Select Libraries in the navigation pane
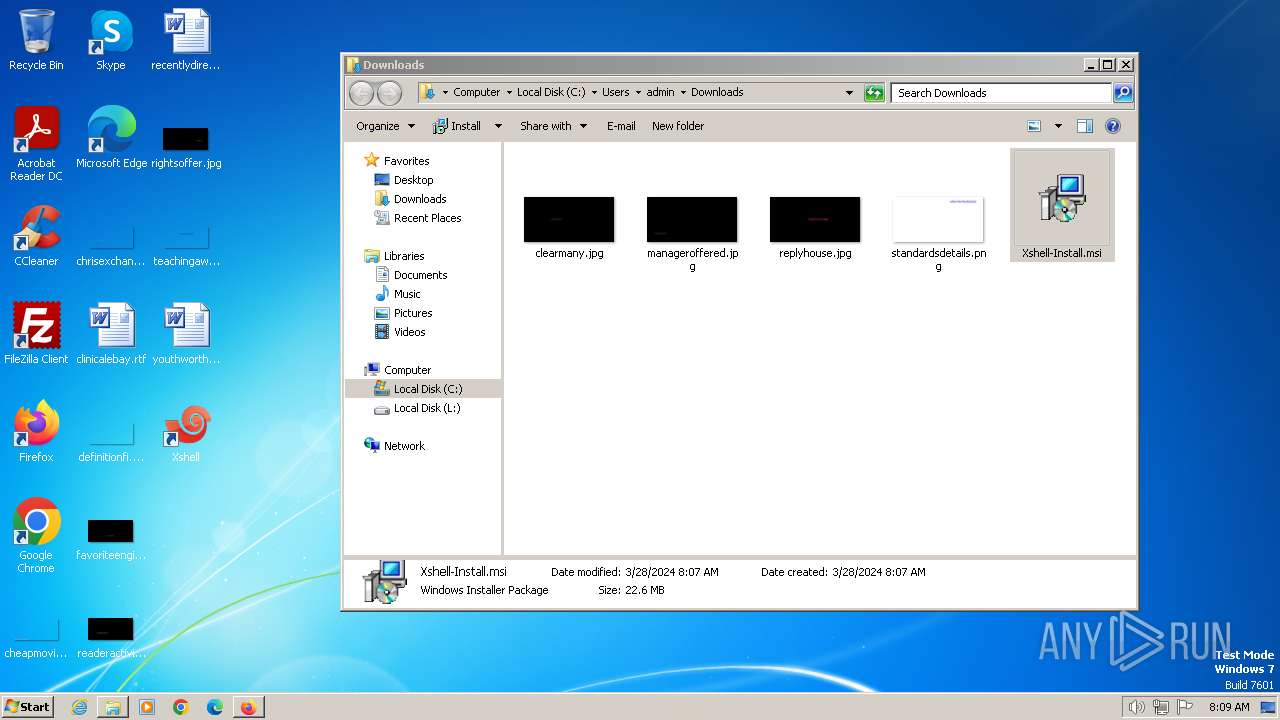The image size is (1280, 720). (404, 256)
